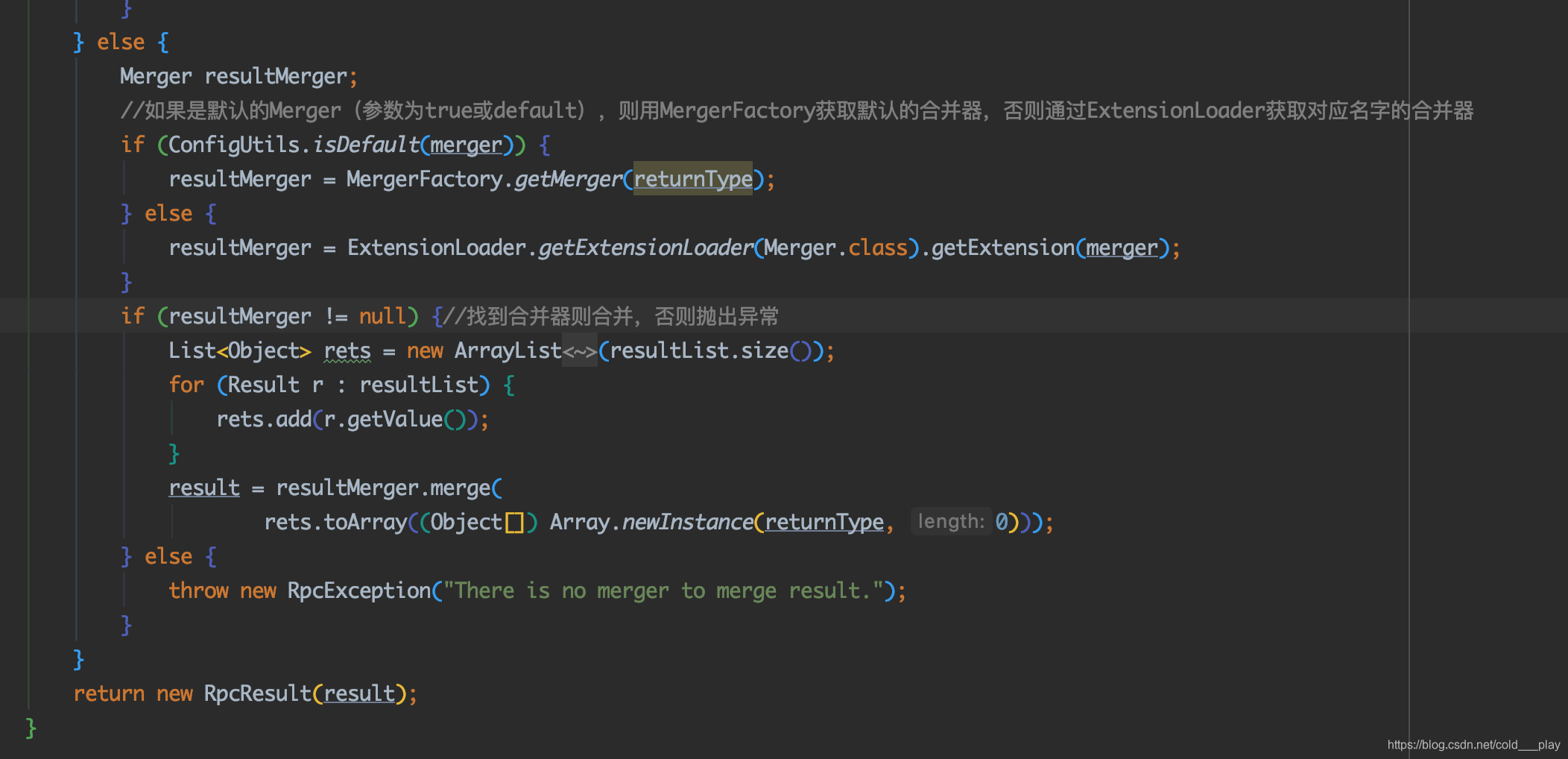Viewport: 1568px width, 759px height.
Task: Click MergerFactory class reference
Action: (x=425, y=179)
